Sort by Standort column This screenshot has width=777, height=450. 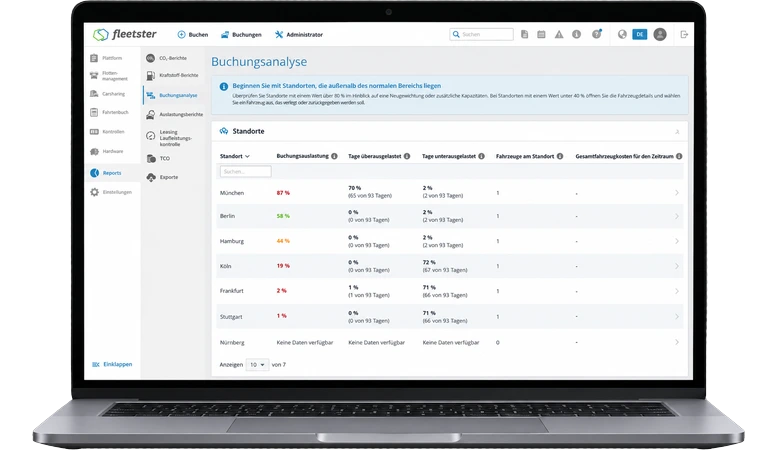[234, 156]
